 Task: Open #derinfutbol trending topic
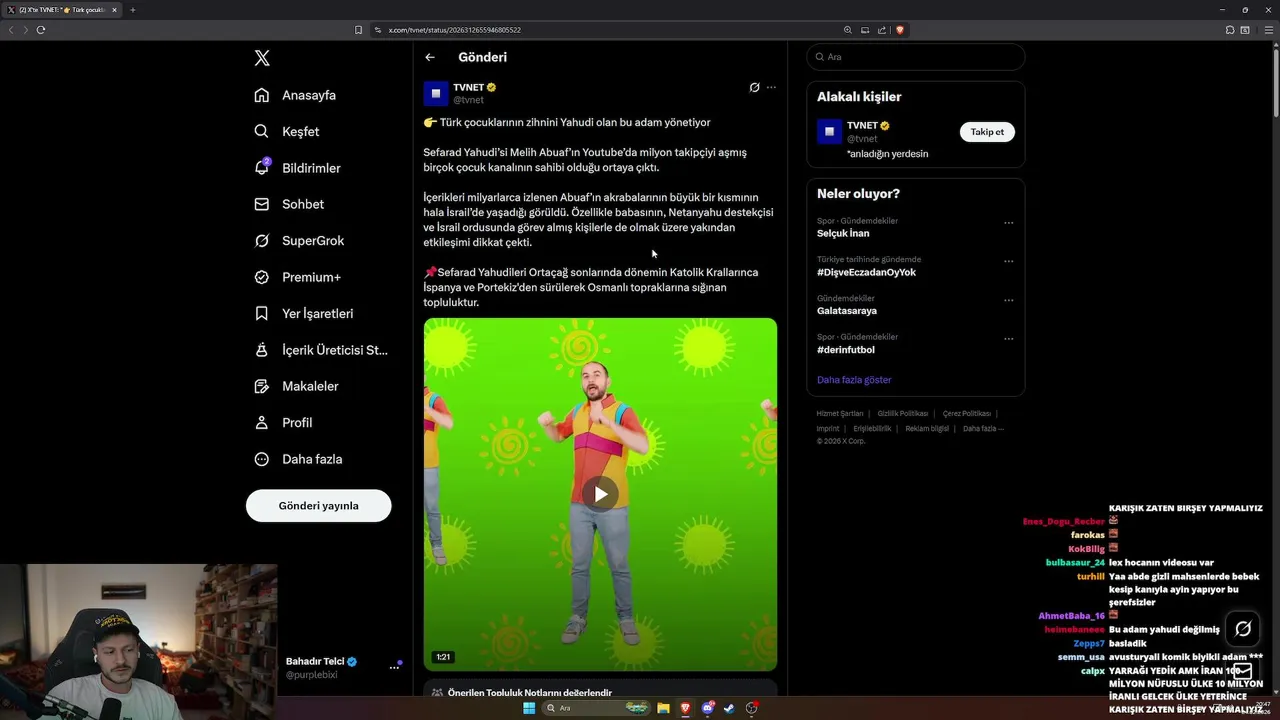[846, 350]
